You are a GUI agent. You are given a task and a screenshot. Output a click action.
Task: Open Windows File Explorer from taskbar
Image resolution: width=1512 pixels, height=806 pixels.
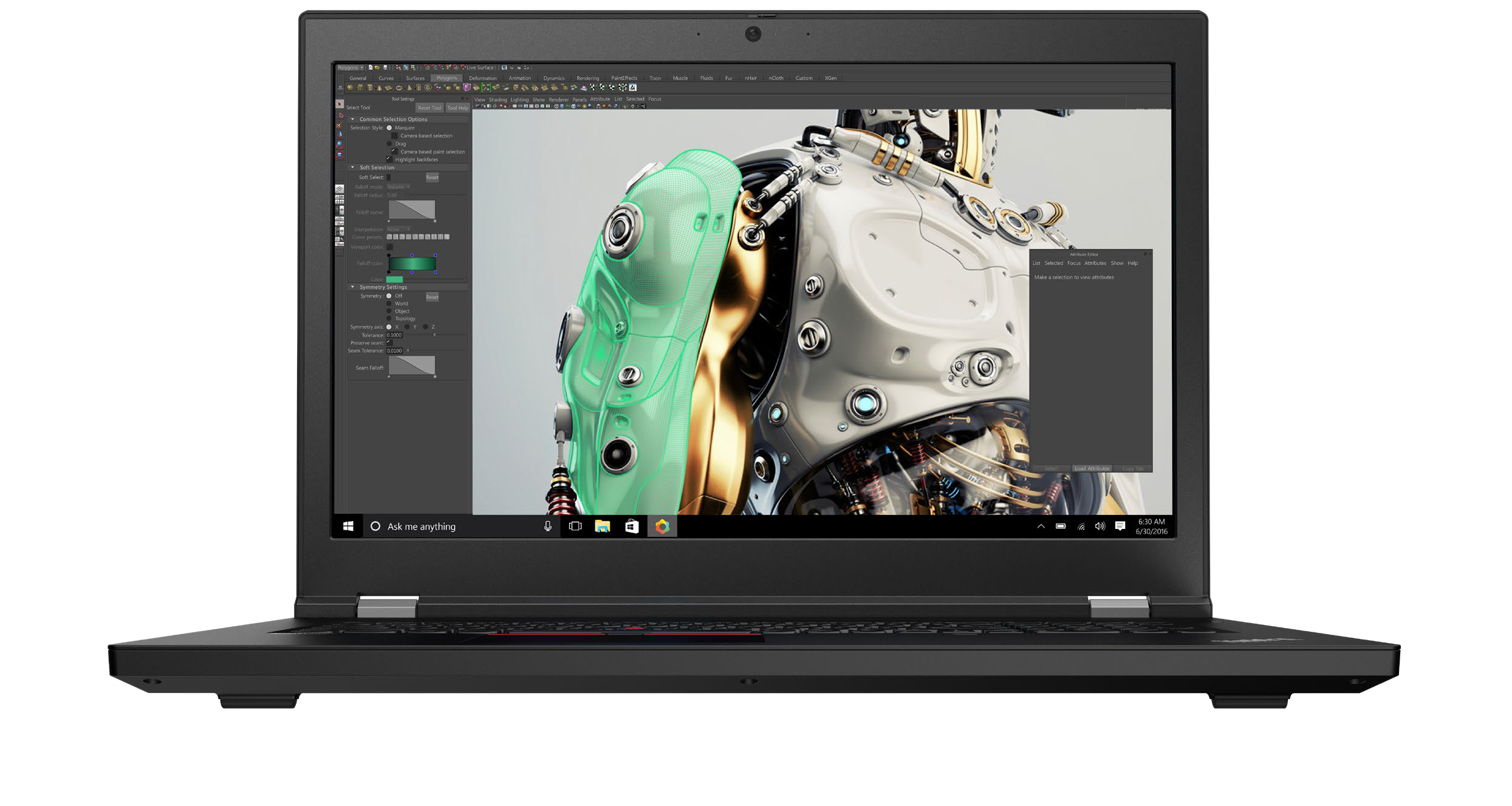(x=602, y=527)
